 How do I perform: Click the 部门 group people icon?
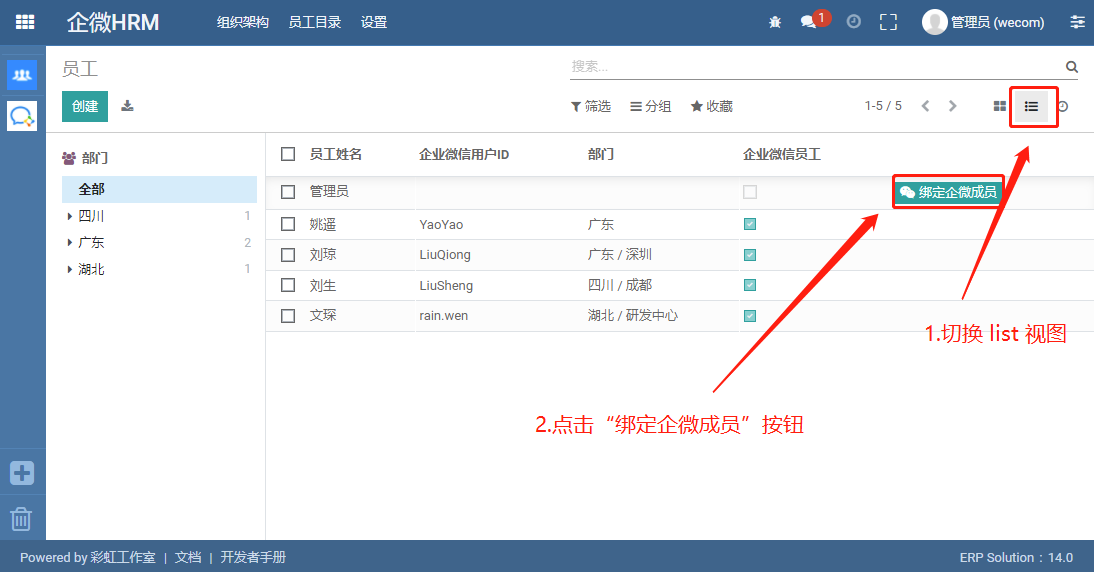(69, 158)
